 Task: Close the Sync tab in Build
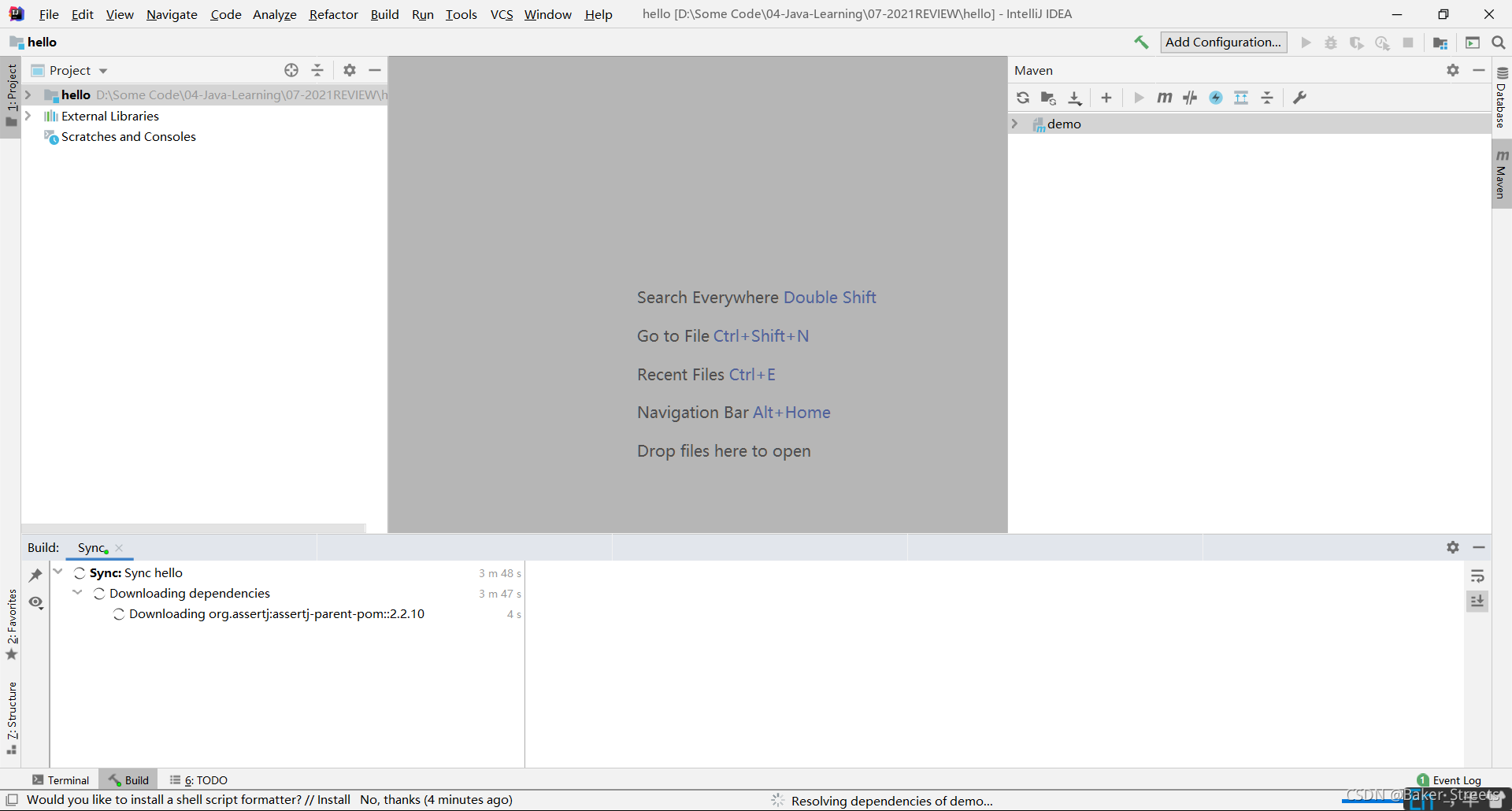pos(119,548)
